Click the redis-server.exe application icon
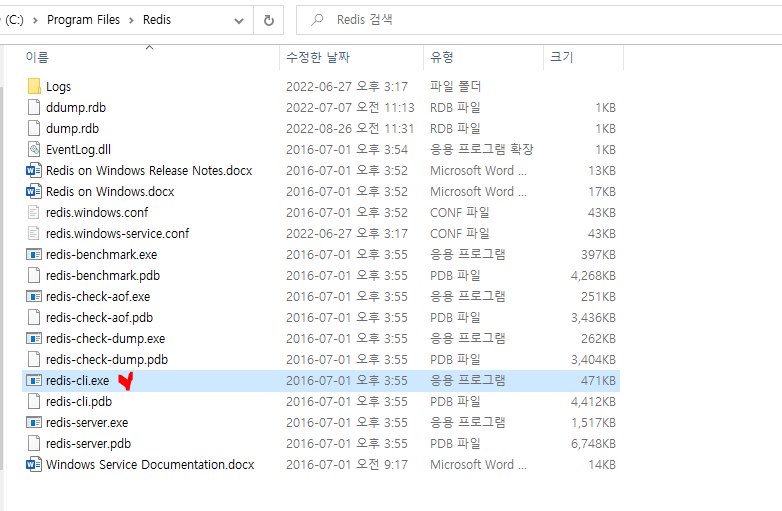The width and height of the screenshot is (782, 511). (34, 422)
